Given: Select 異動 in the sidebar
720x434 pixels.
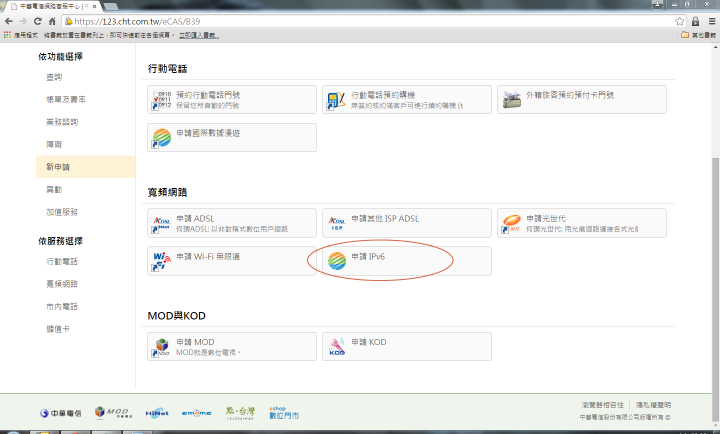Looking at the screenshot, I should [x=54, y=189].
